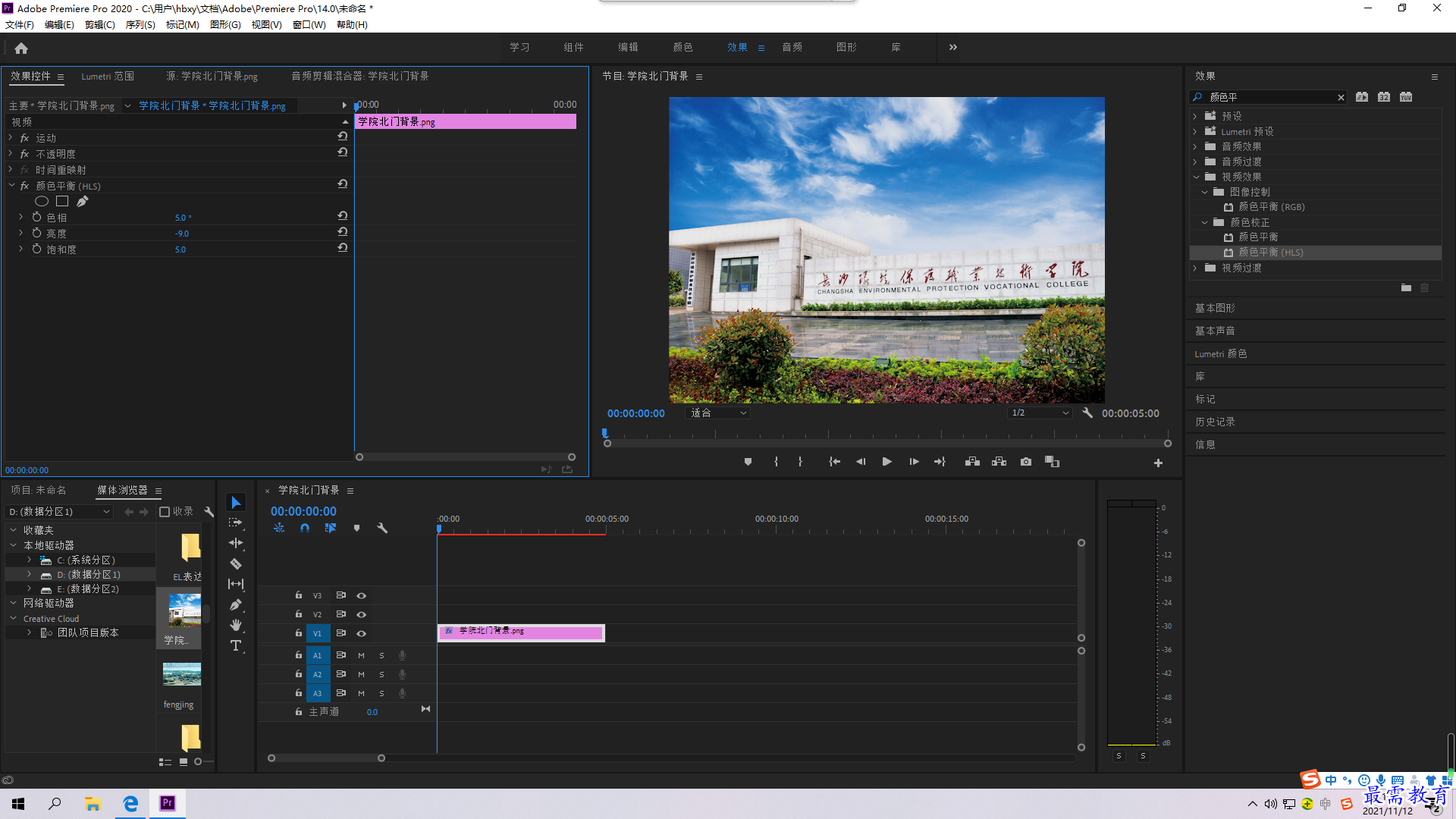Toggle V2 track output eye
Viewport: 1456px width, 819px height.
click(x=362, y=614)
